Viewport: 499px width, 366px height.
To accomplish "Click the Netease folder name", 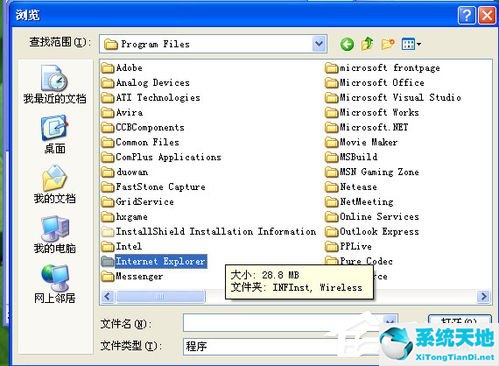I will point(358,187).
